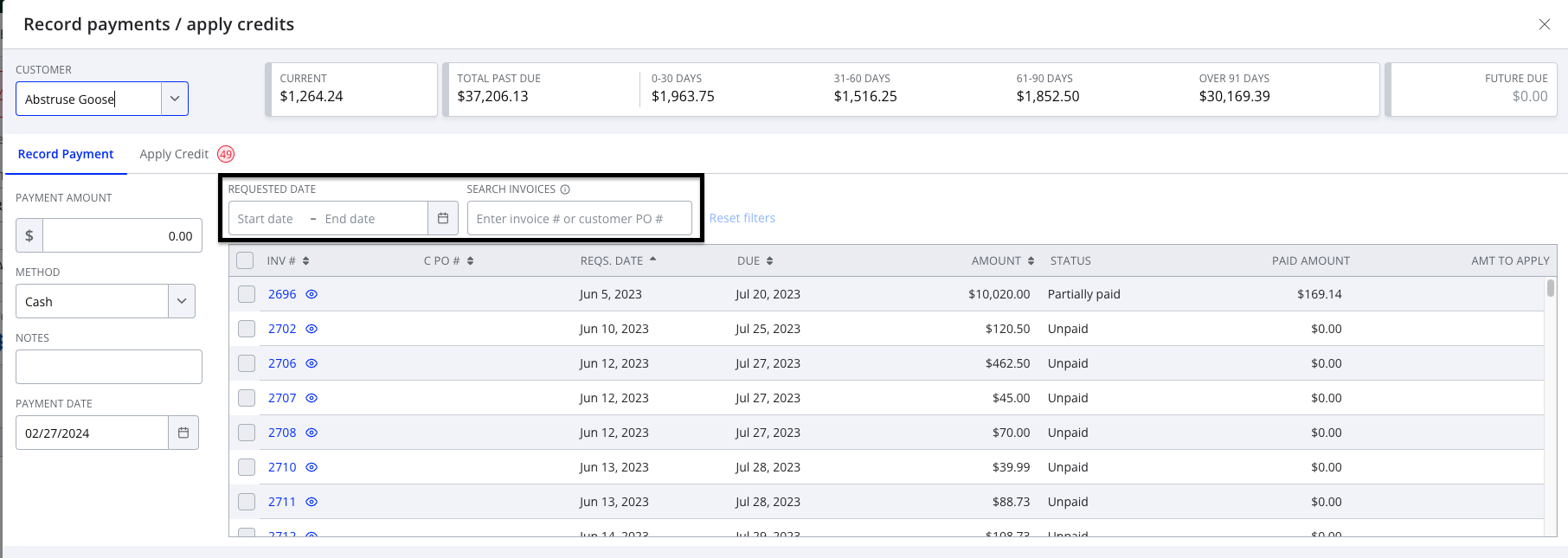Sort by AMOUNT column arrows
The width and height of the screenshot is (1568, 558).
1031,260
